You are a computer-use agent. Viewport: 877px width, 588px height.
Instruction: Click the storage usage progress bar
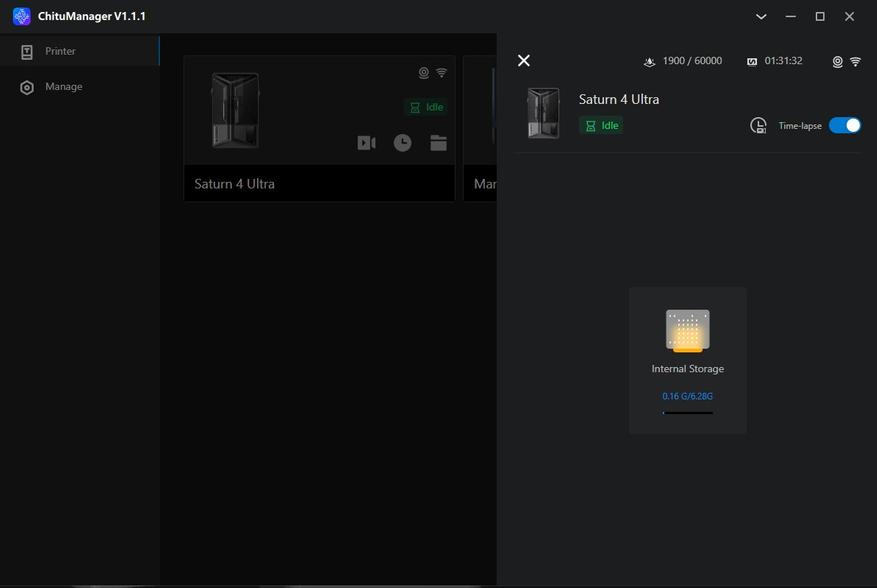tap(687, 413)
